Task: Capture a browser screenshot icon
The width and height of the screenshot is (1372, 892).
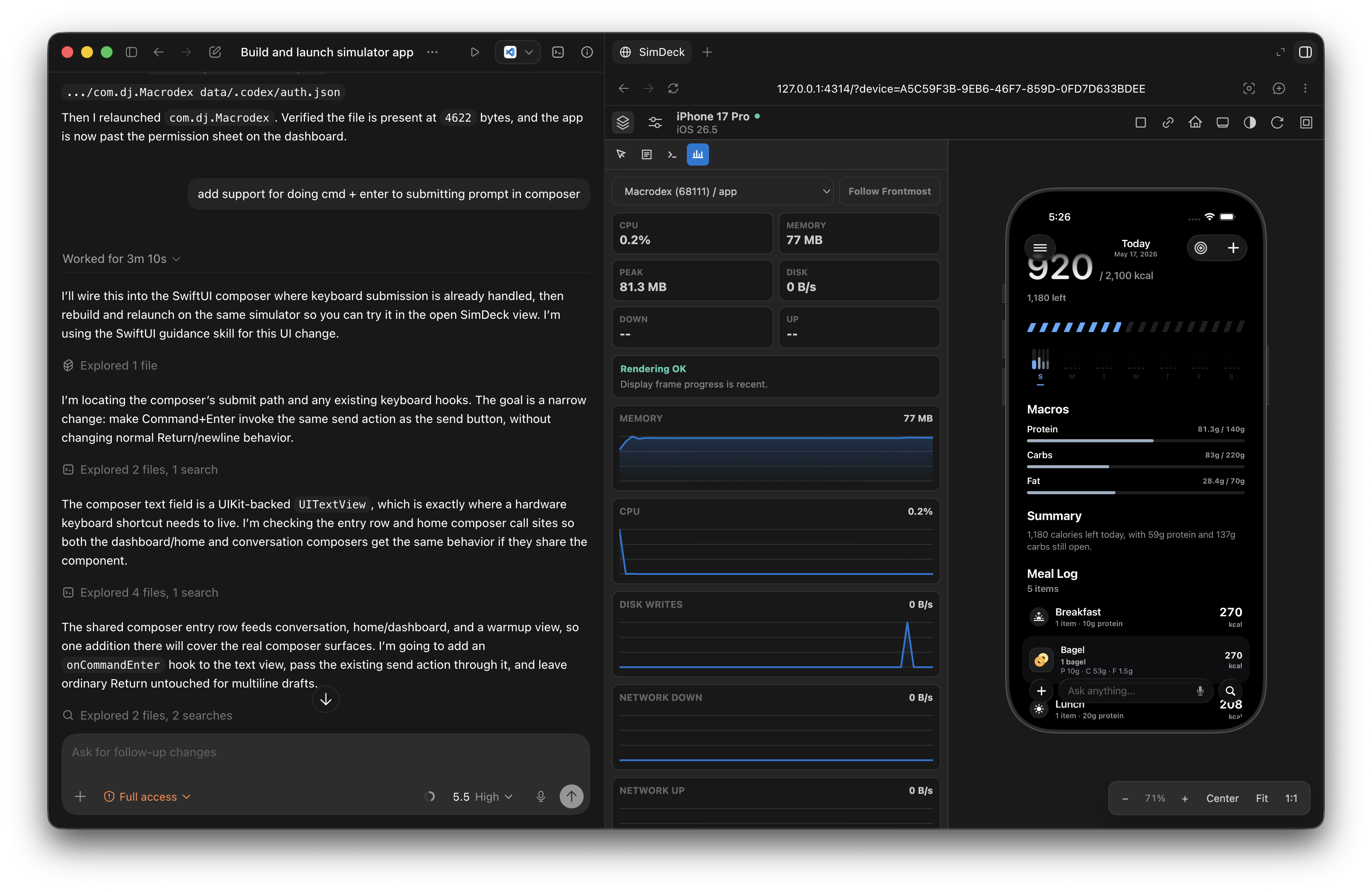Action: (x=1249, y=88)
